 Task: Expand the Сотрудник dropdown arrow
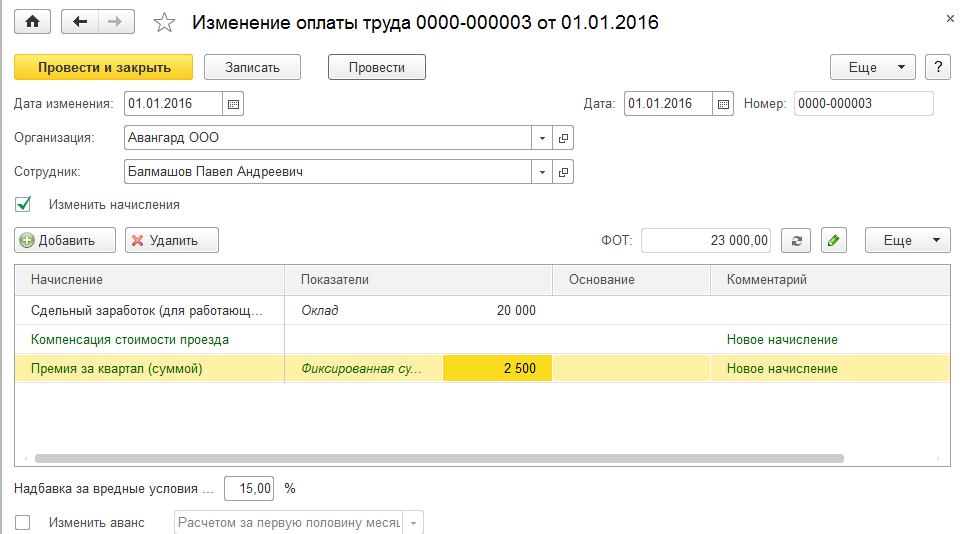(x=542, y=172)
